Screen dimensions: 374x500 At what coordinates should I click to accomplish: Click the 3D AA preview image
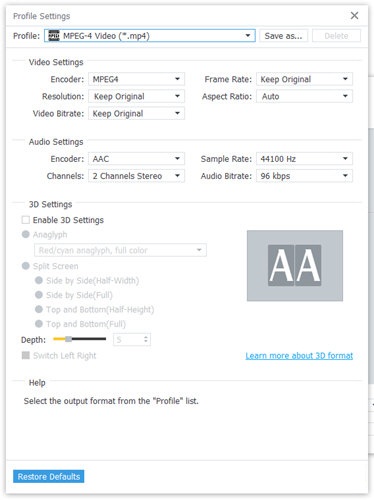click(x=295, y=266)
